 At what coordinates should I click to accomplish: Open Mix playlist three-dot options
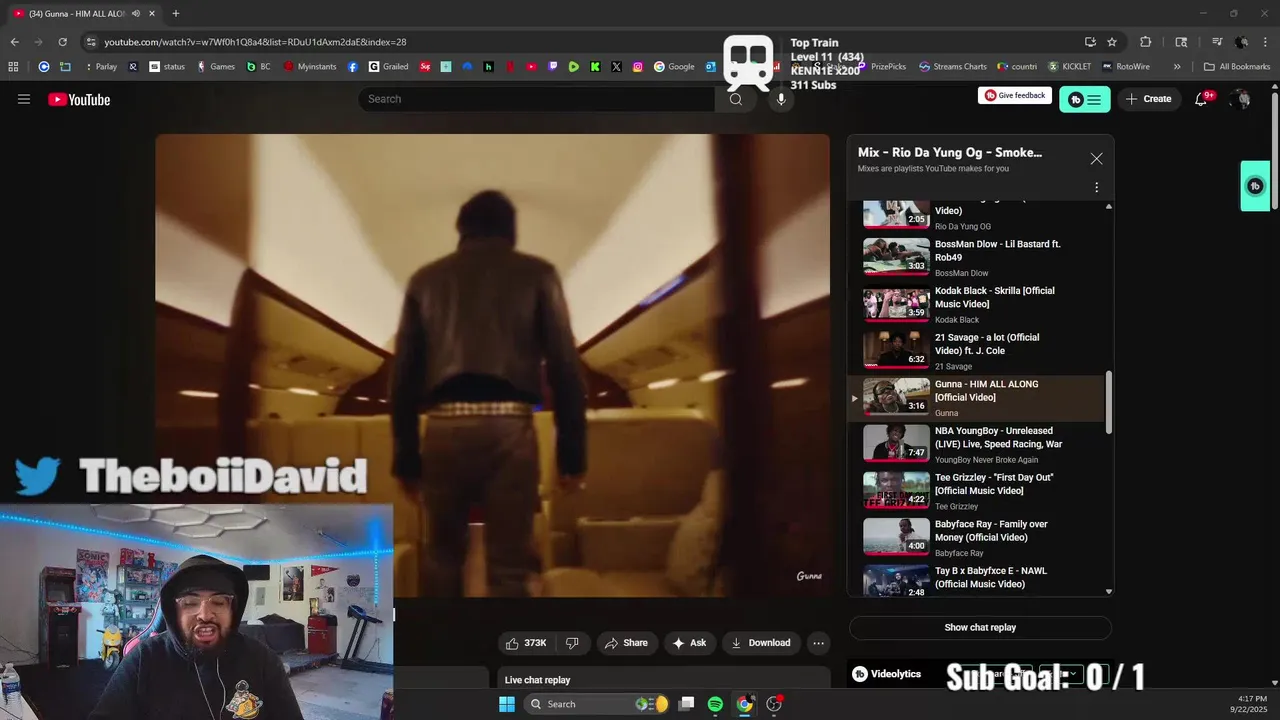click(x=1096, y=187)
